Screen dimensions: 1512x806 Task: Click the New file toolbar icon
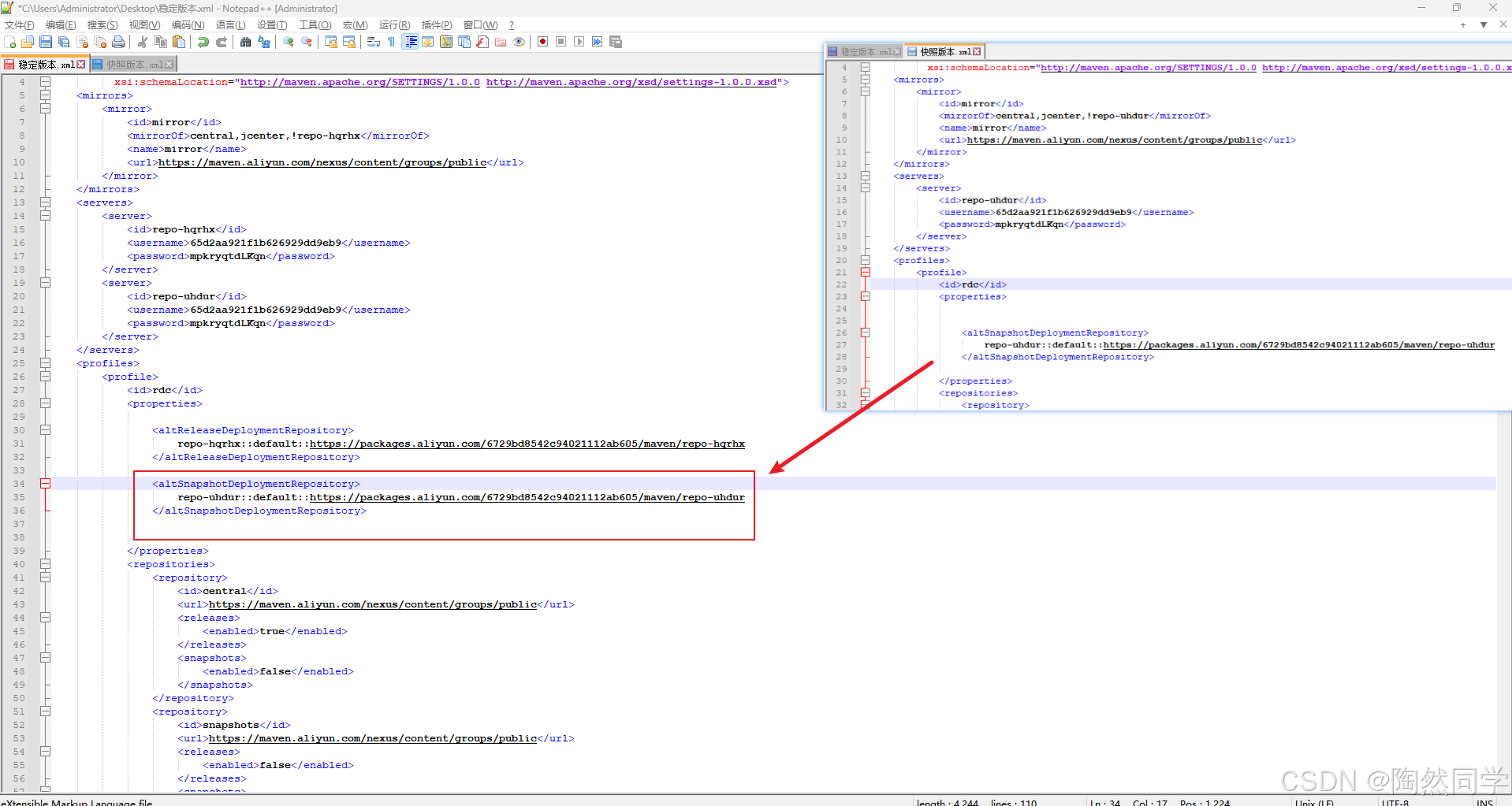pos(10,42)
